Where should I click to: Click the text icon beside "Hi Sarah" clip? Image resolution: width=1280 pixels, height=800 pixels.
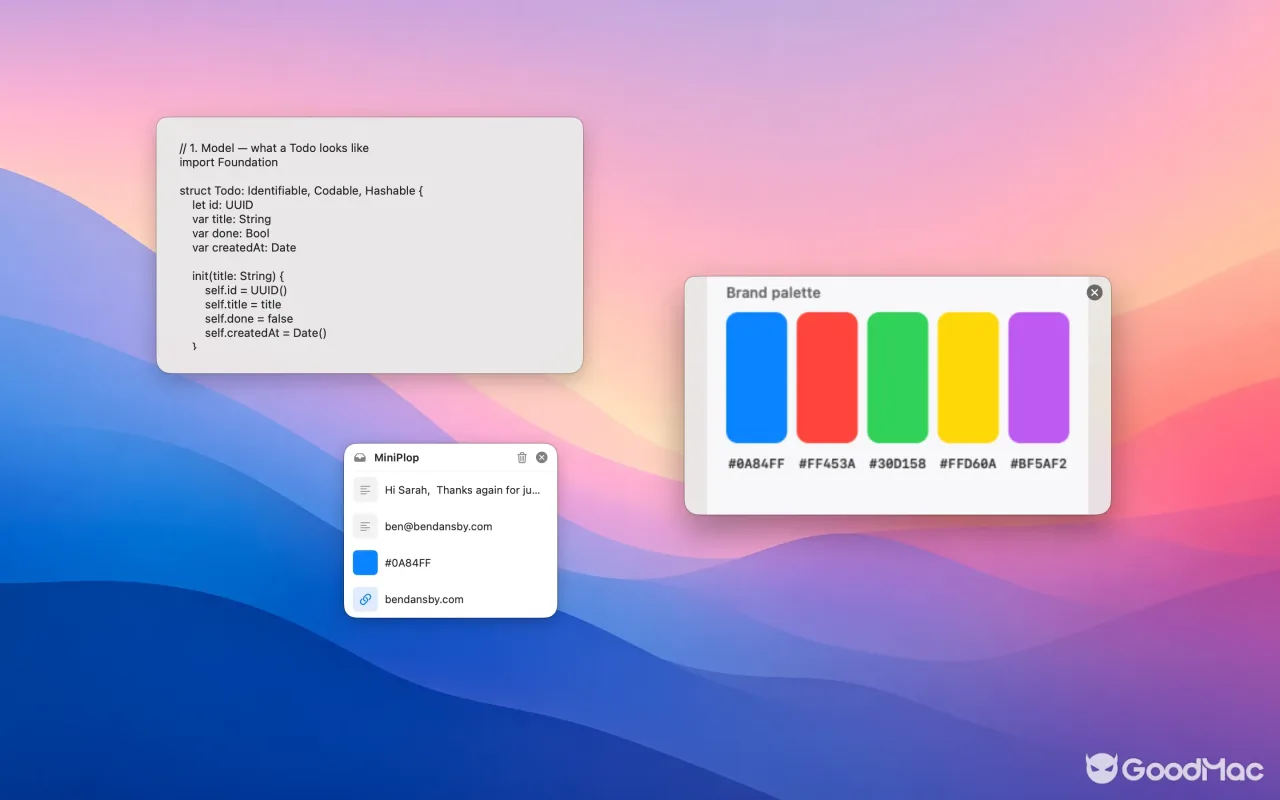[365, 490]
